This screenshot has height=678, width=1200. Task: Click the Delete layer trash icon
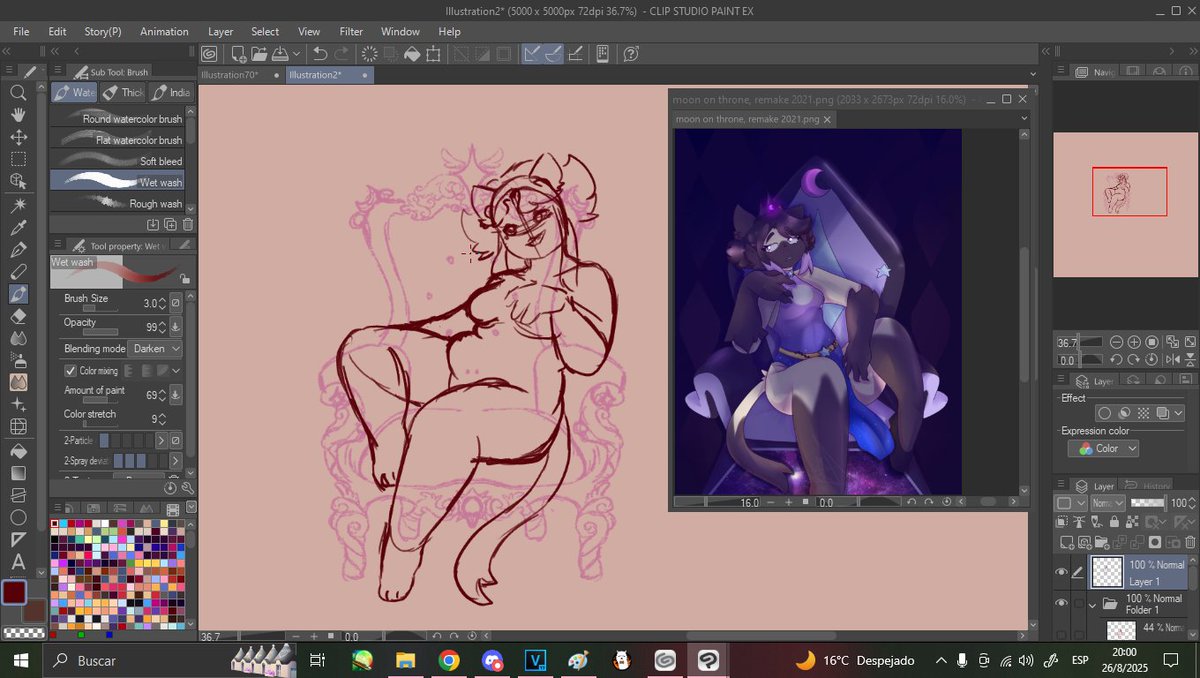click(1190, 542)
